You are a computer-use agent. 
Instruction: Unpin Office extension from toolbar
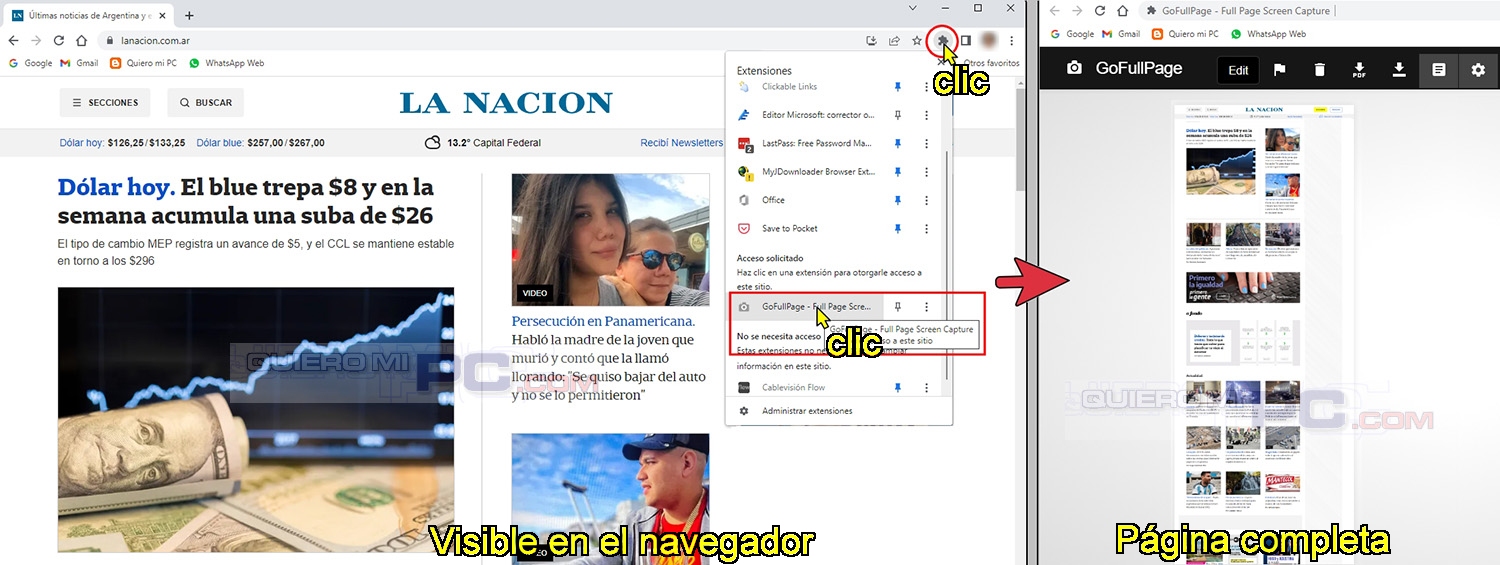coord(897,200)
